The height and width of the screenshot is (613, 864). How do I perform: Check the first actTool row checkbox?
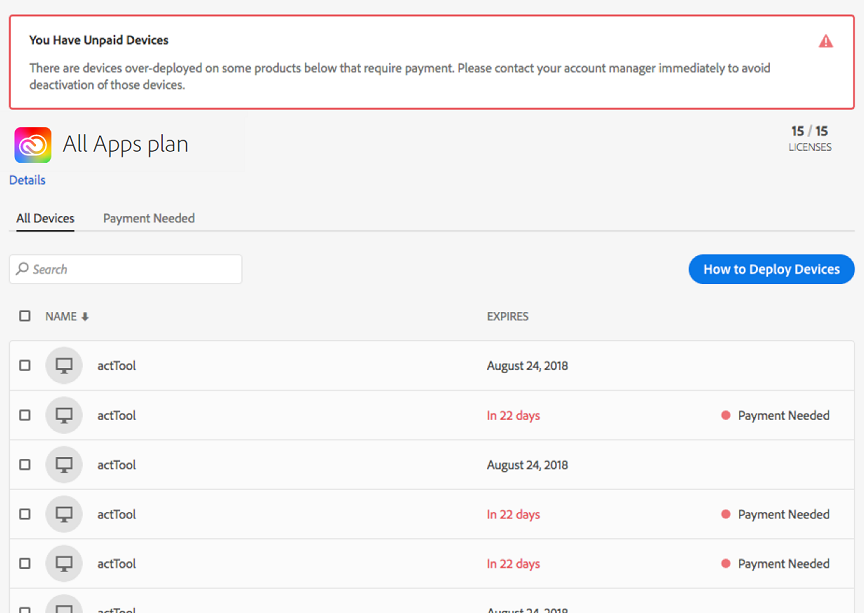pos(25,366)
